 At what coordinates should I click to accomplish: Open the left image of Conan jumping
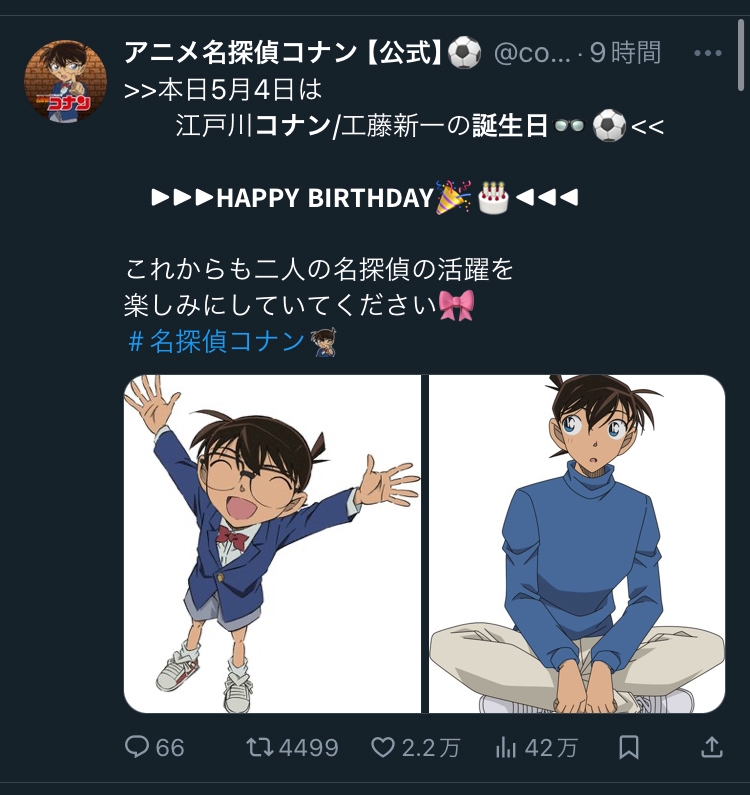tap(272, 543)
